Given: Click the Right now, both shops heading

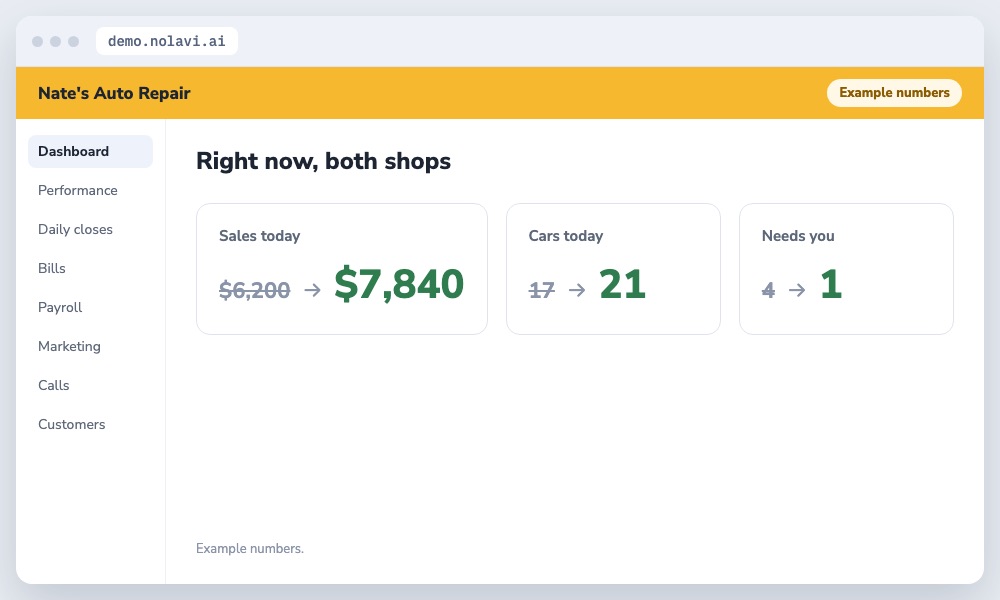Looking at the screenshot, I should 323,161.
